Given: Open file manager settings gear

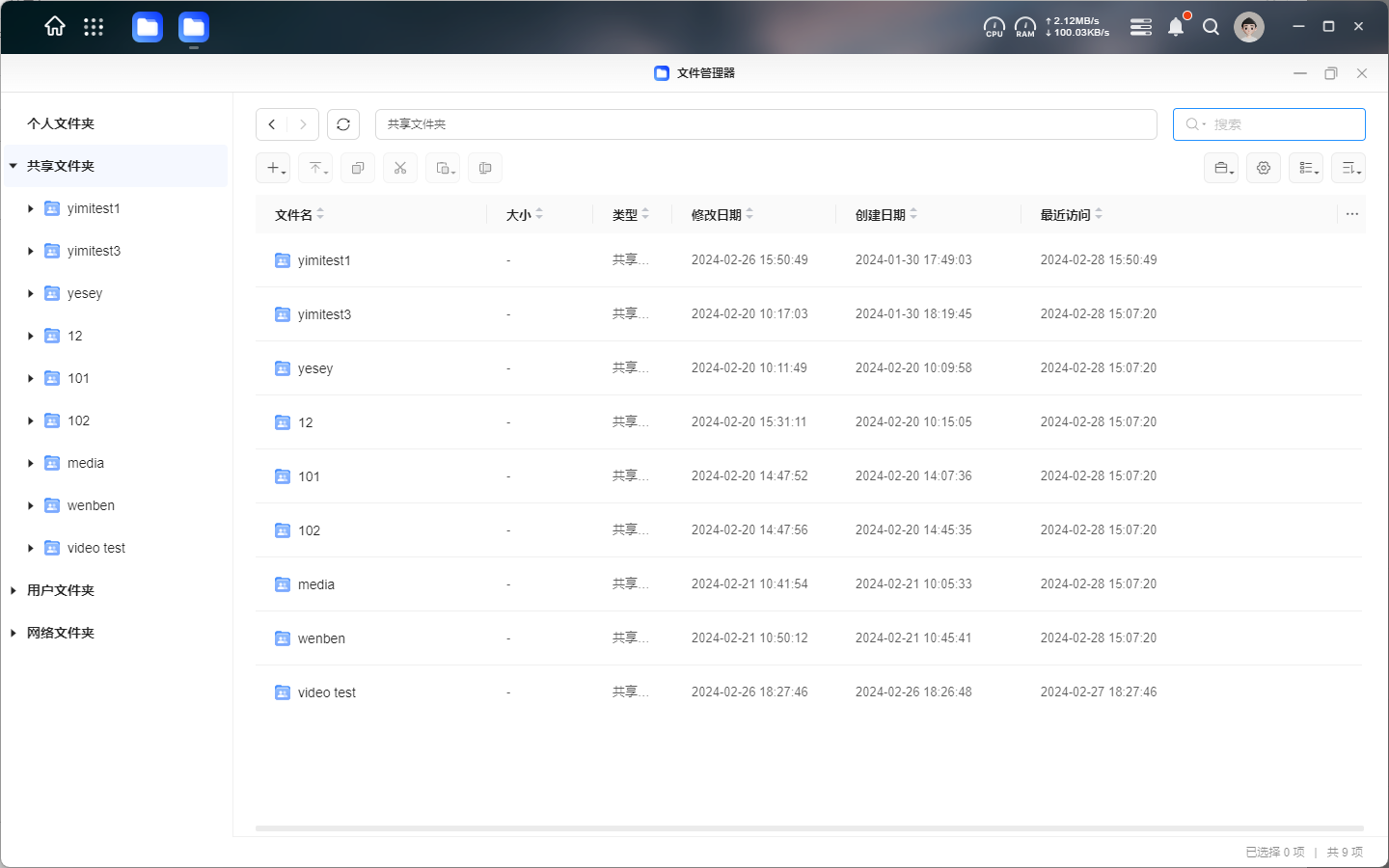Looking at the screenshot, I should coord(1264,168).
